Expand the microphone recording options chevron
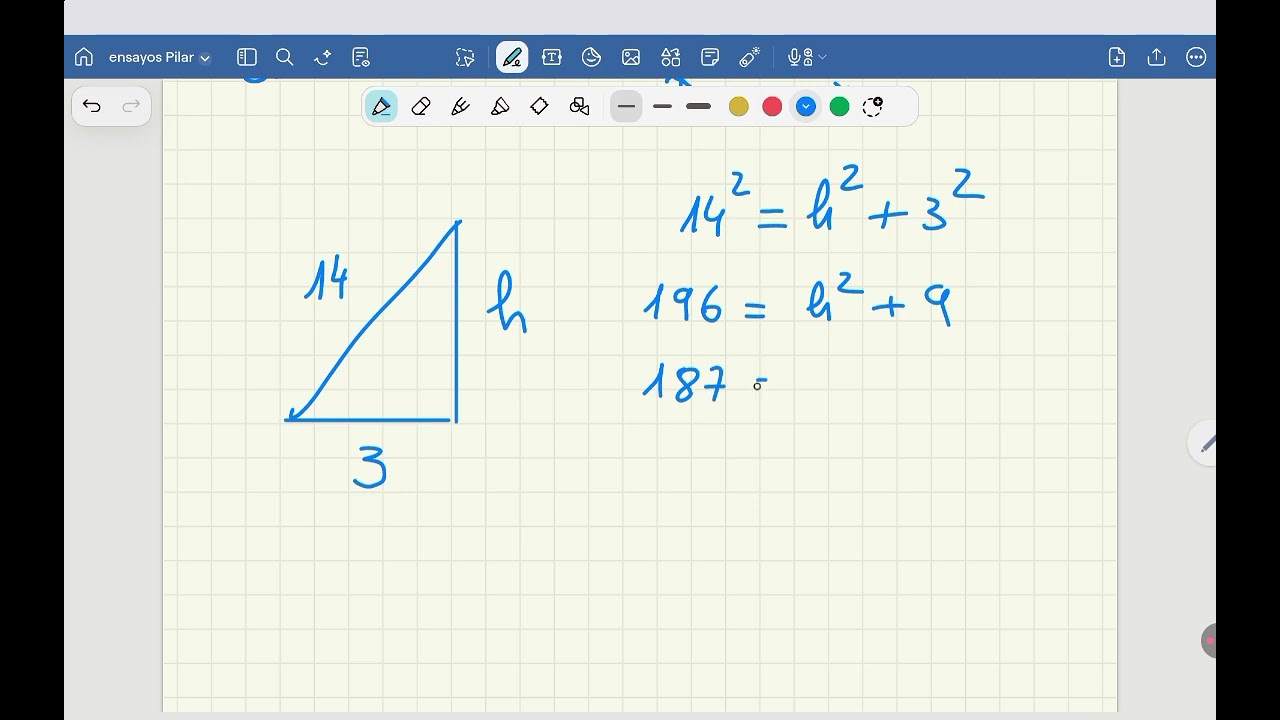1280x720 pixels. coord(823,58)
